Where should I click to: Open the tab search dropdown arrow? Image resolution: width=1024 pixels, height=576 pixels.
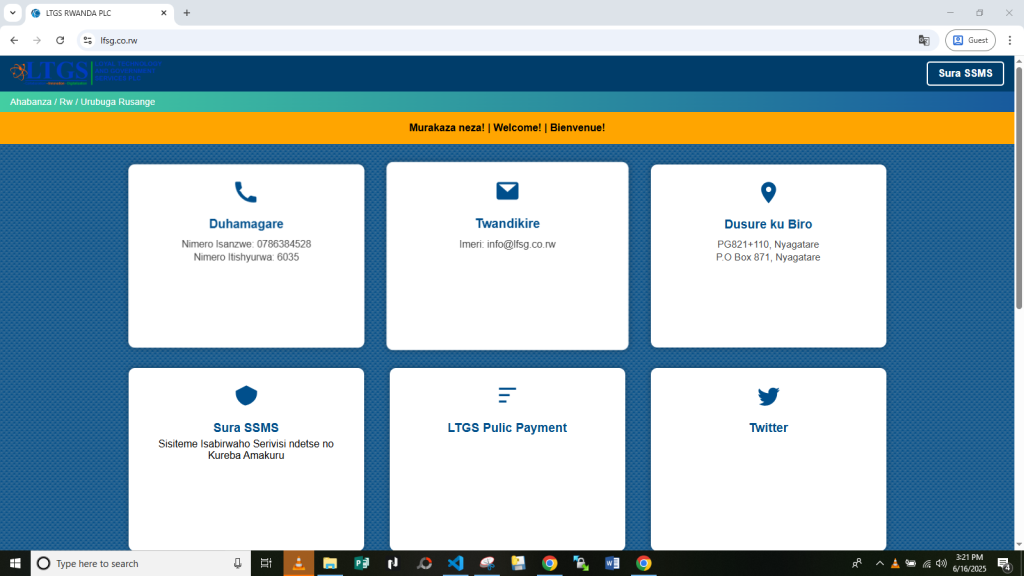[x=12, y=13]
